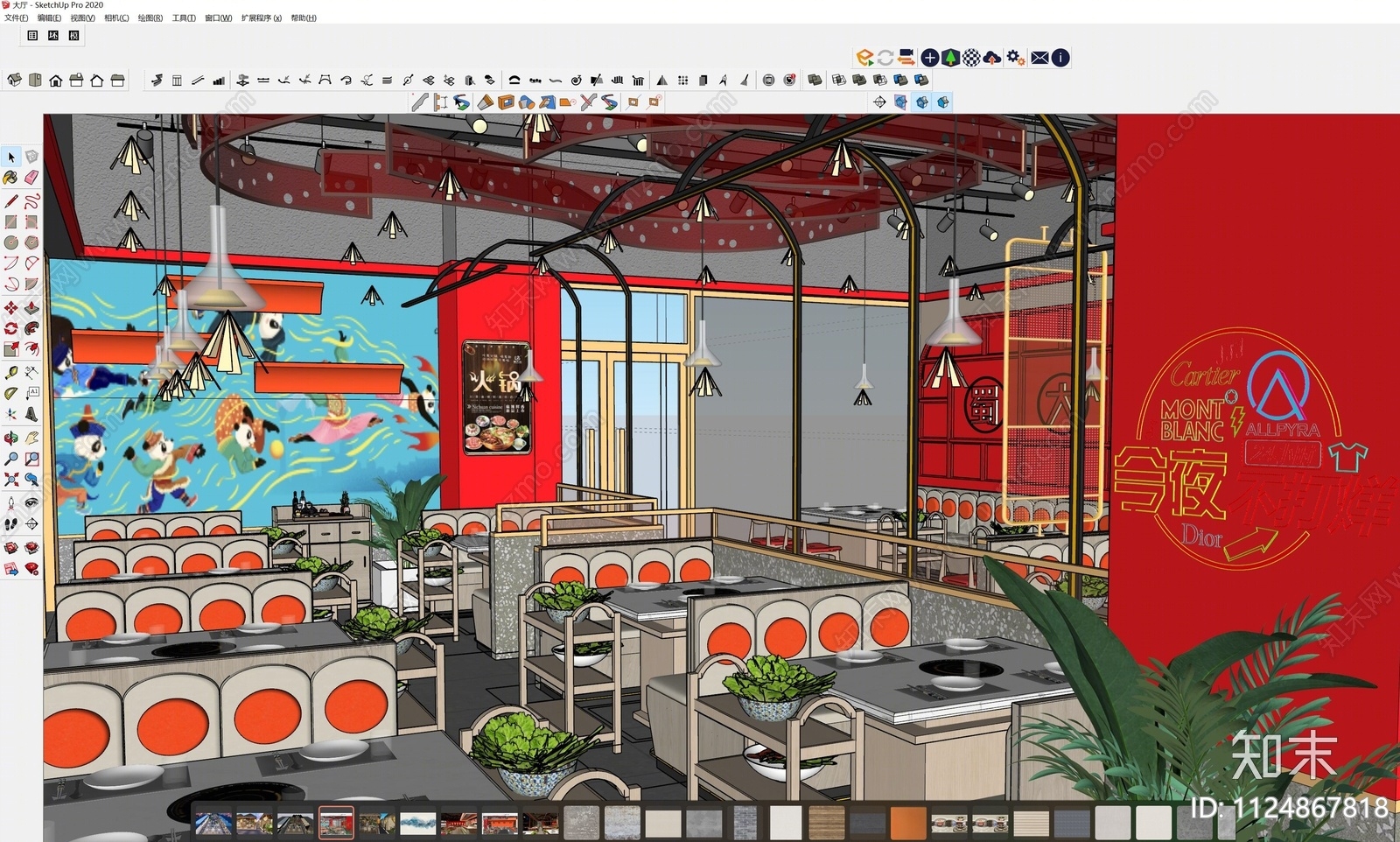Activate the Offset tool
The height and width of the screenshot is (842, 1400).
31,349
